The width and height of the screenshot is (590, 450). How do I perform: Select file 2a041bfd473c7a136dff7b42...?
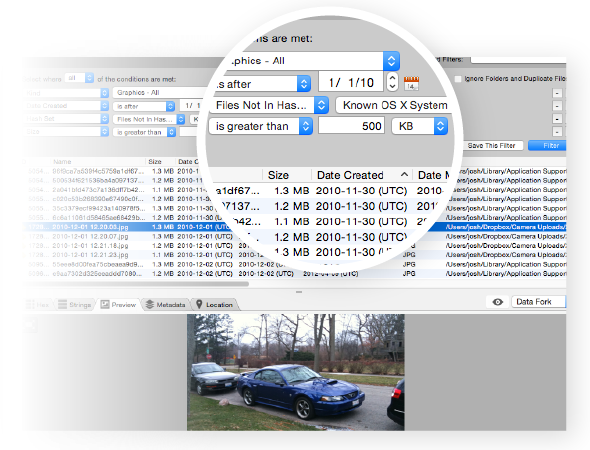tap(98, 190)
